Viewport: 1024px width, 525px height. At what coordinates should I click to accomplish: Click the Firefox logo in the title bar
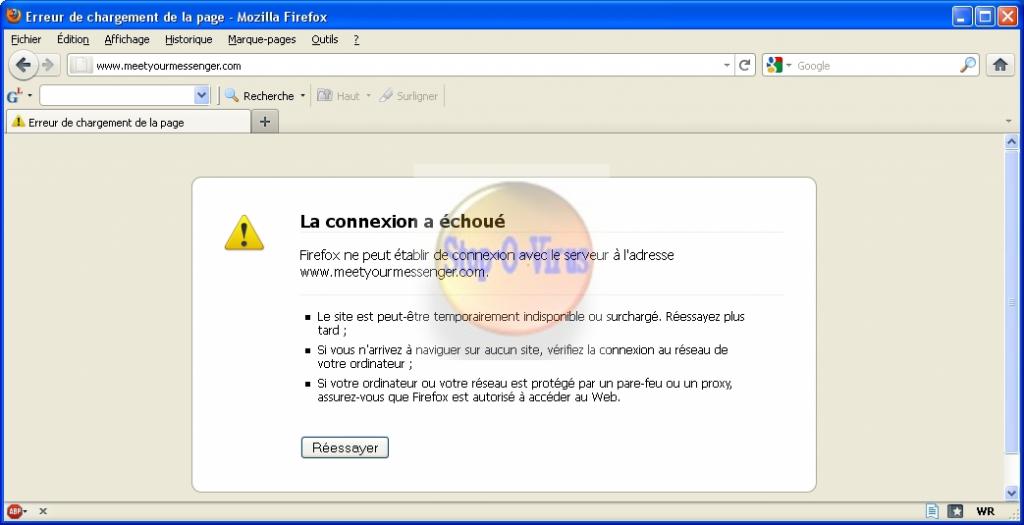(x=13, y=16)
